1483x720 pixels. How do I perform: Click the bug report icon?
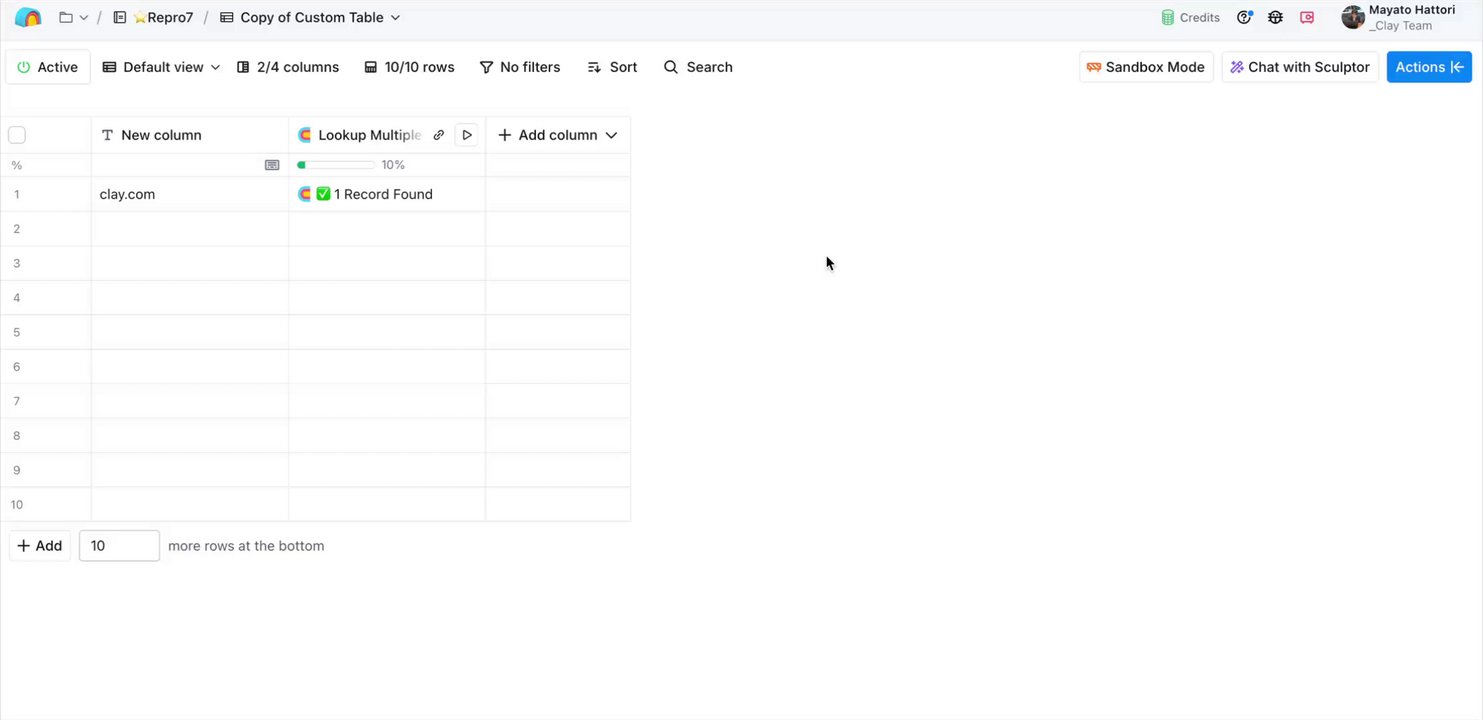click(1275, 17)
